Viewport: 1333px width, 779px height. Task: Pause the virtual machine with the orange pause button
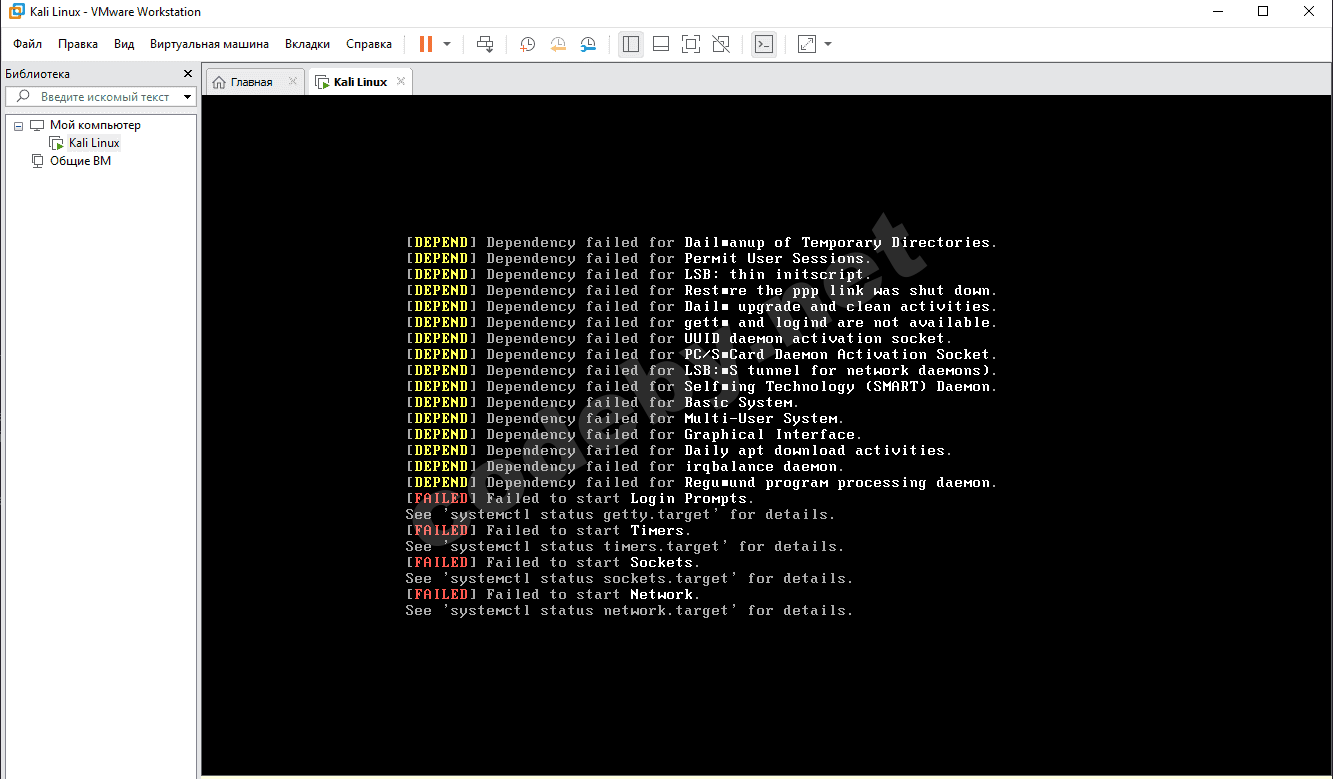(x=426, y=44)
